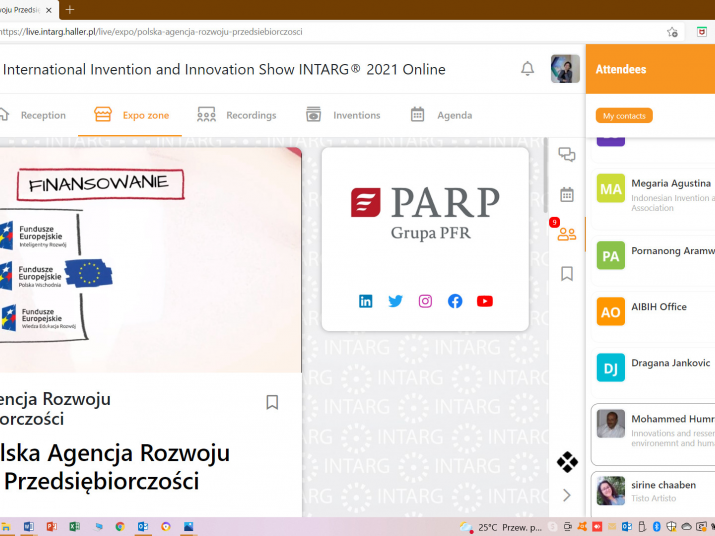Open saved bookmarks in right sidebar

click(566, 273)
